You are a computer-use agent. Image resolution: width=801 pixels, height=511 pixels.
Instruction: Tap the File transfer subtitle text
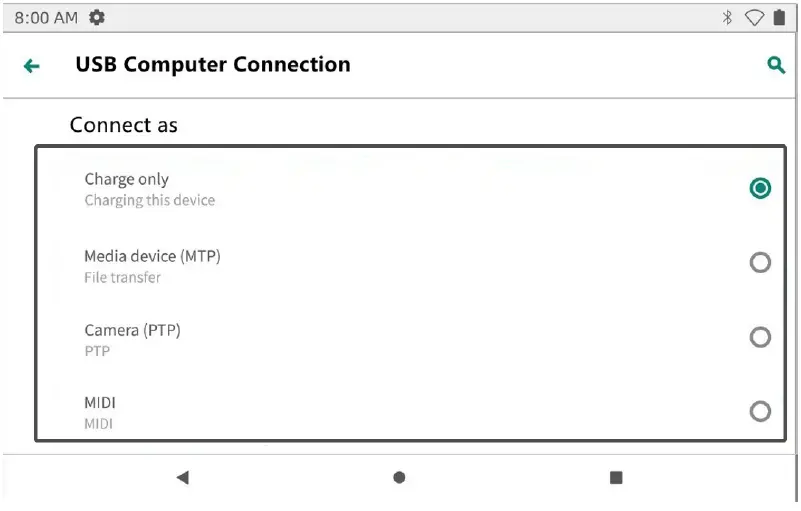(122, 278)
